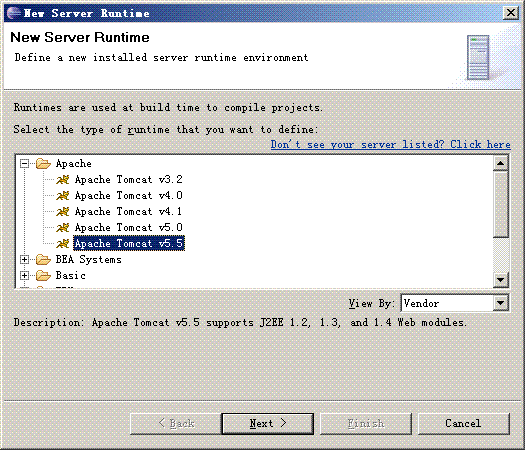Click the bold New Server Runtime heading
Screen dimensions: 525x450
coord(80,37)
